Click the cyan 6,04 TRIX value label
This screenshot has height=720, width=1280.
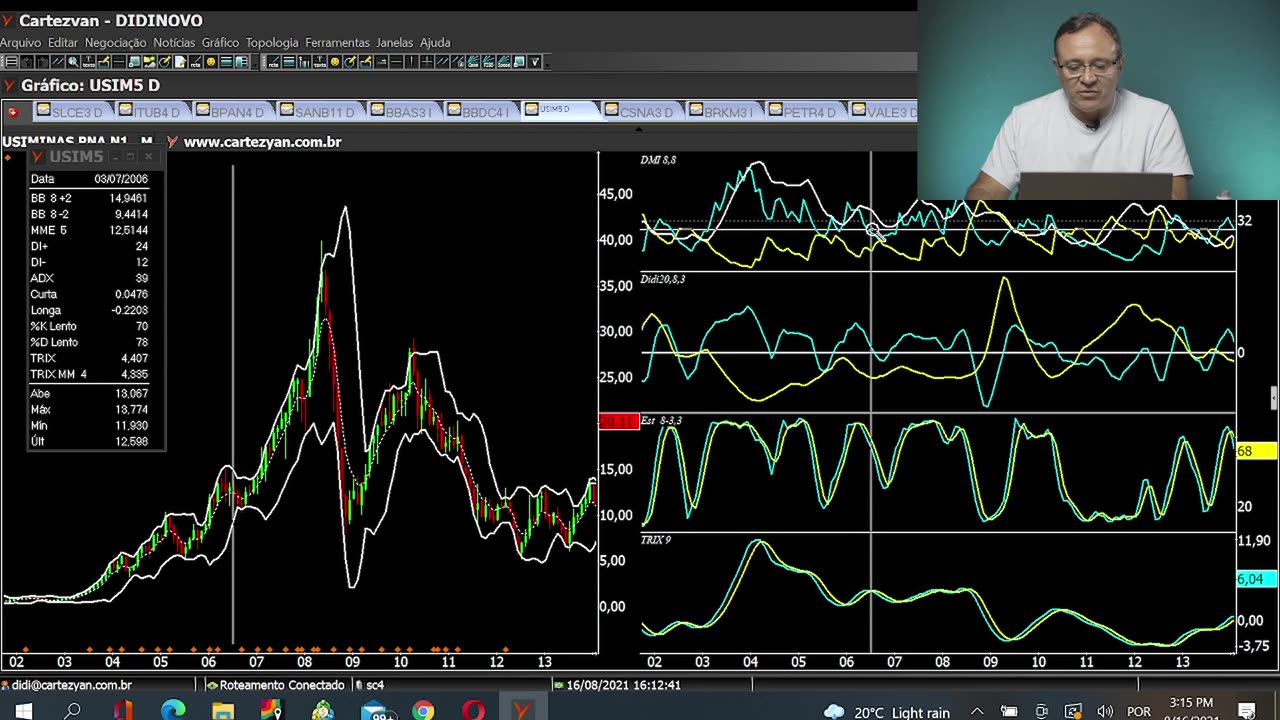(x=1256, y=579)
